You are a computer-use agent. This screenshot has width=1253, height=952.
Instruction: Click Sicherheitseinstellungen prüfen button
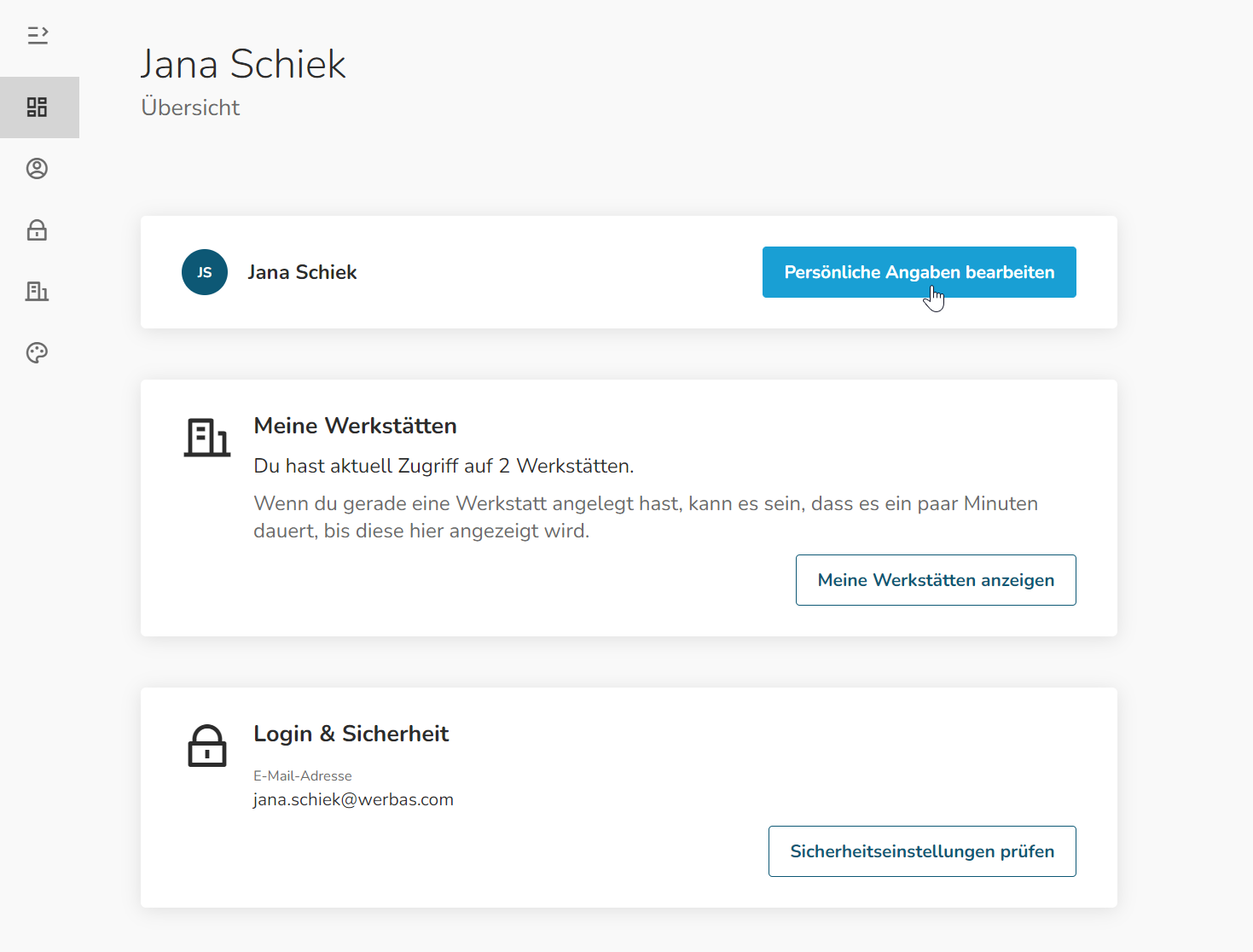(922, 851)
